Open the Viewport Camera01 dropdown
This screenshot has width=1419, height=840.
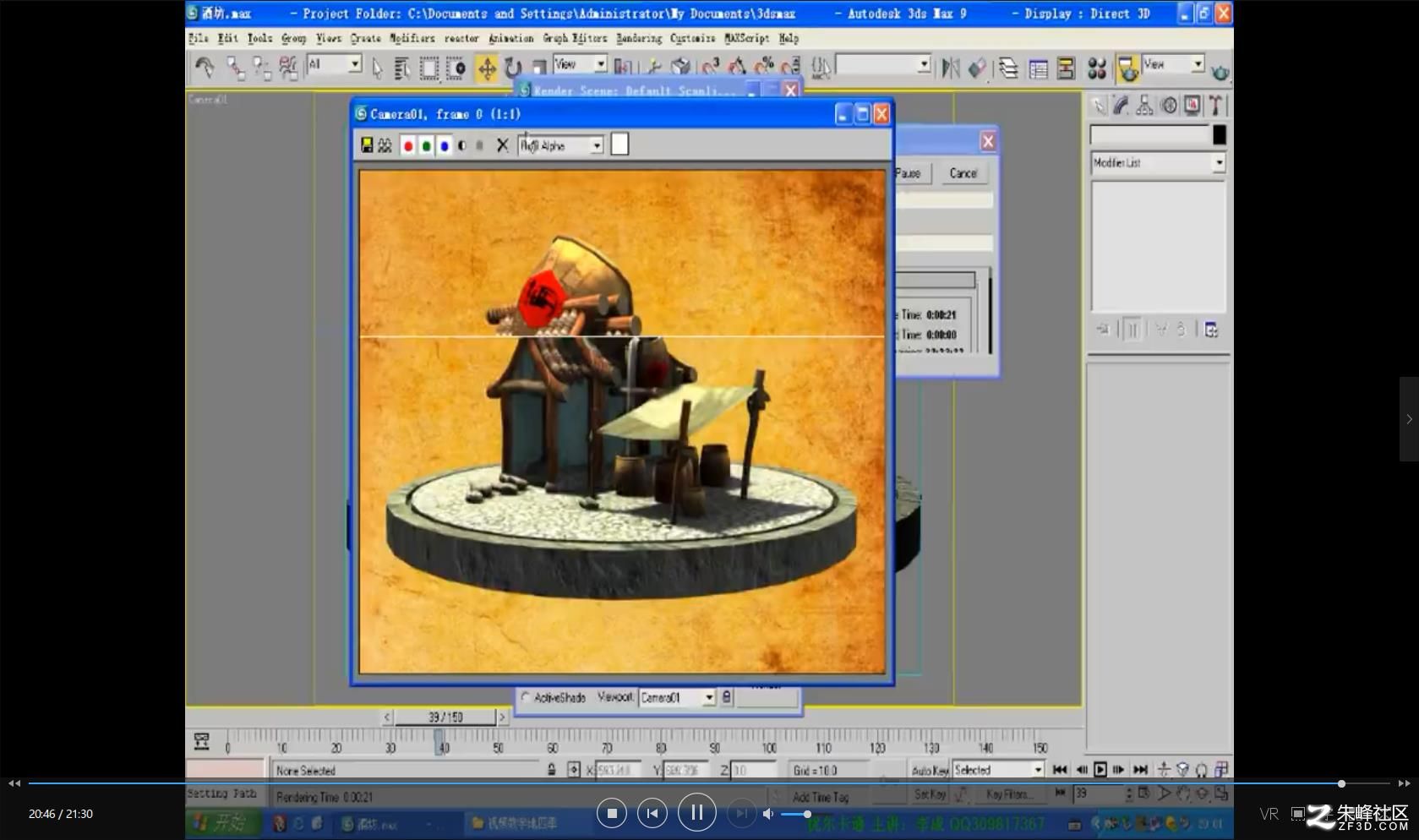(677, 697)
